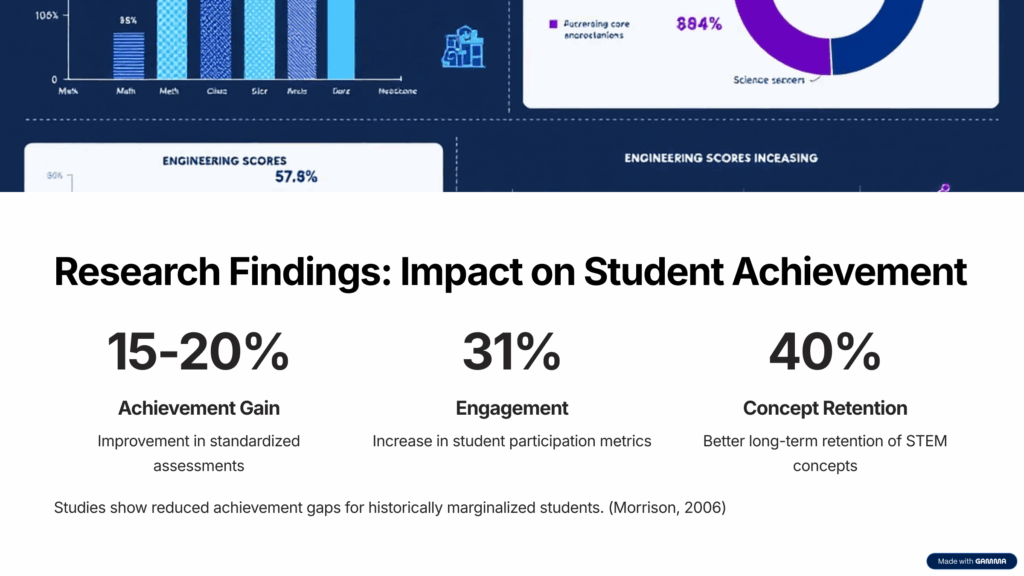Image resolution: width=1024 pixels, height=576 pixels.
Task: Click the "ENGINEERING SCORES INCEASING" heading
Action: (x=721, y=158)
